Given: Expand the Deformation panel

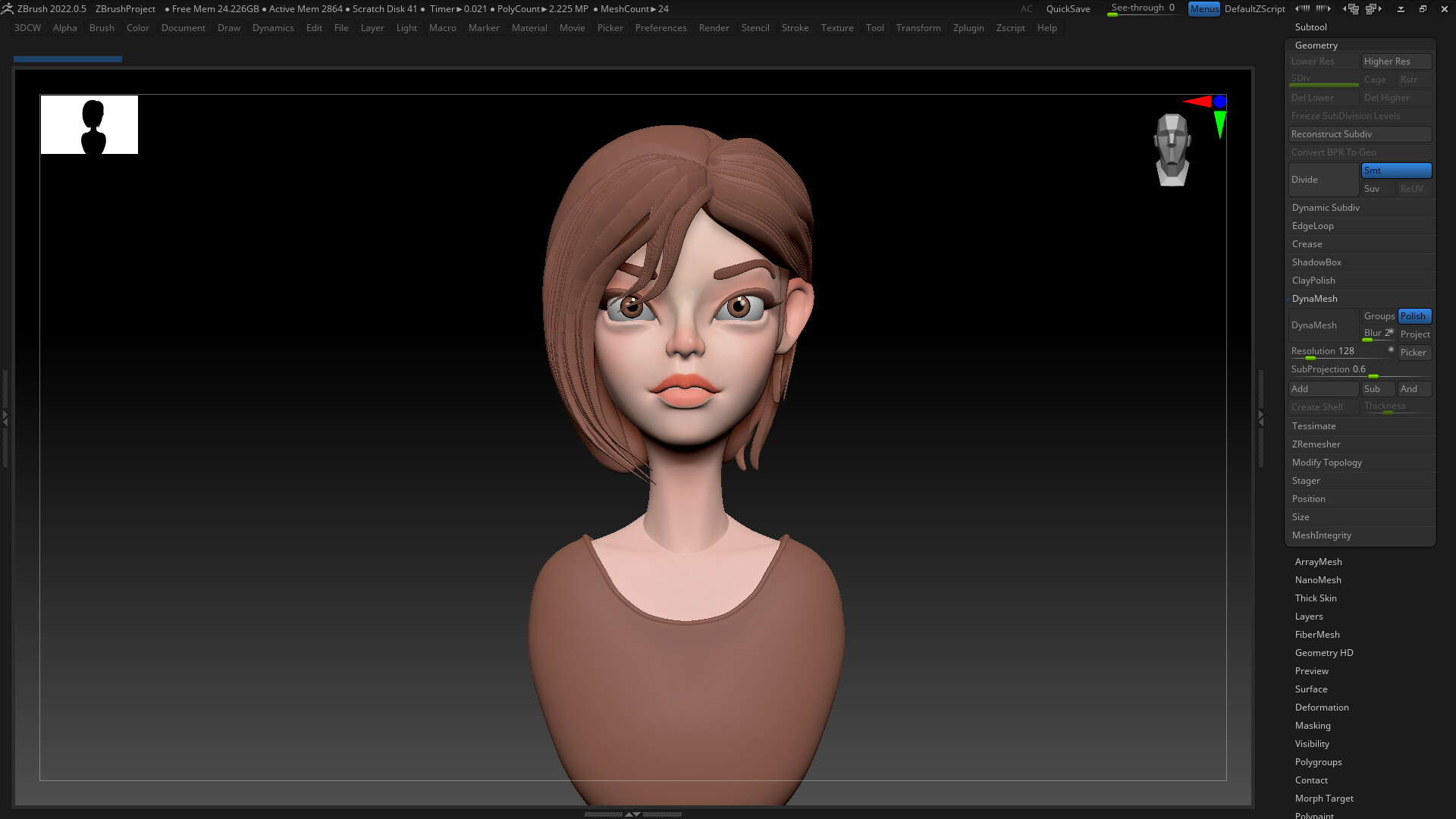Looking at the screenshot, I should [x=1321, y=707].
